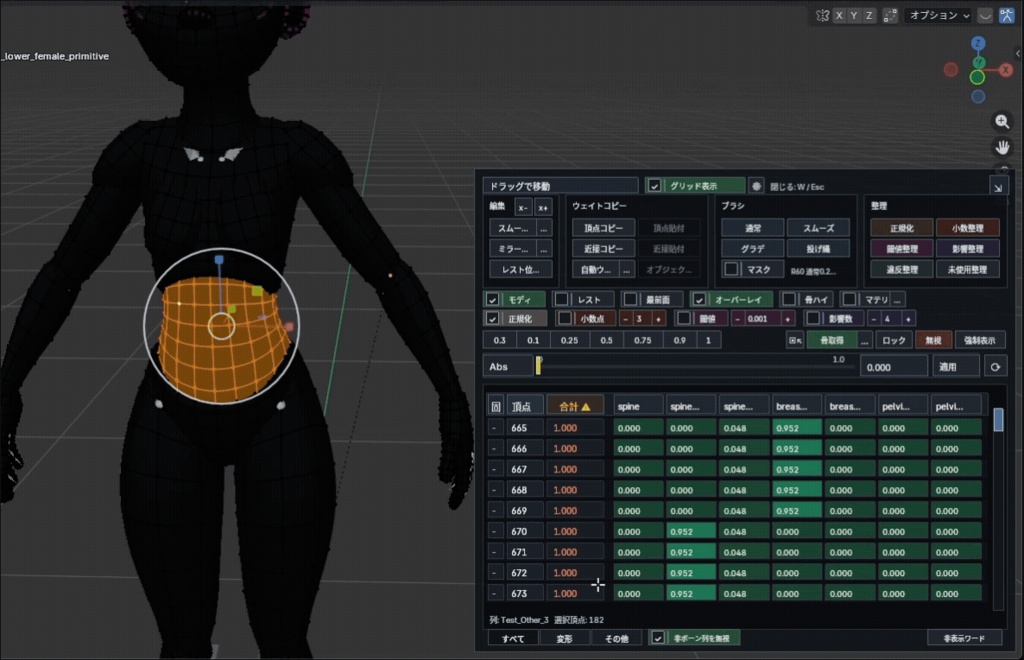
Task: Click the blue Z-axis handle on mesh manipulator
Action: (x=219, y=260)
